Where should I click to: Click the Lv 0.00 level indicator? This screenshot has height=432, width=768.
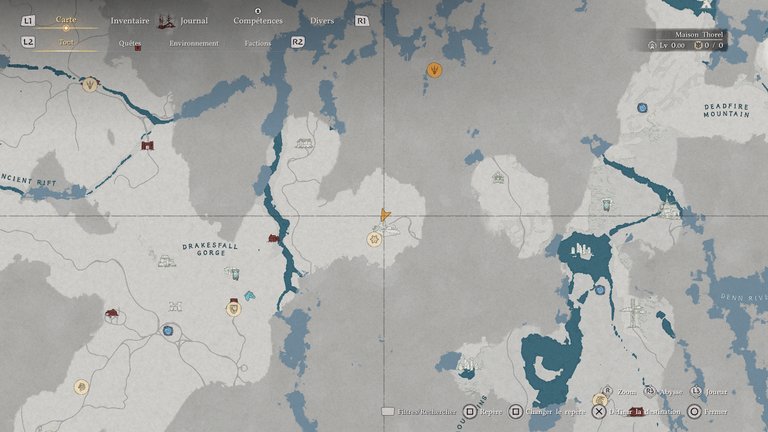[667, 45]
